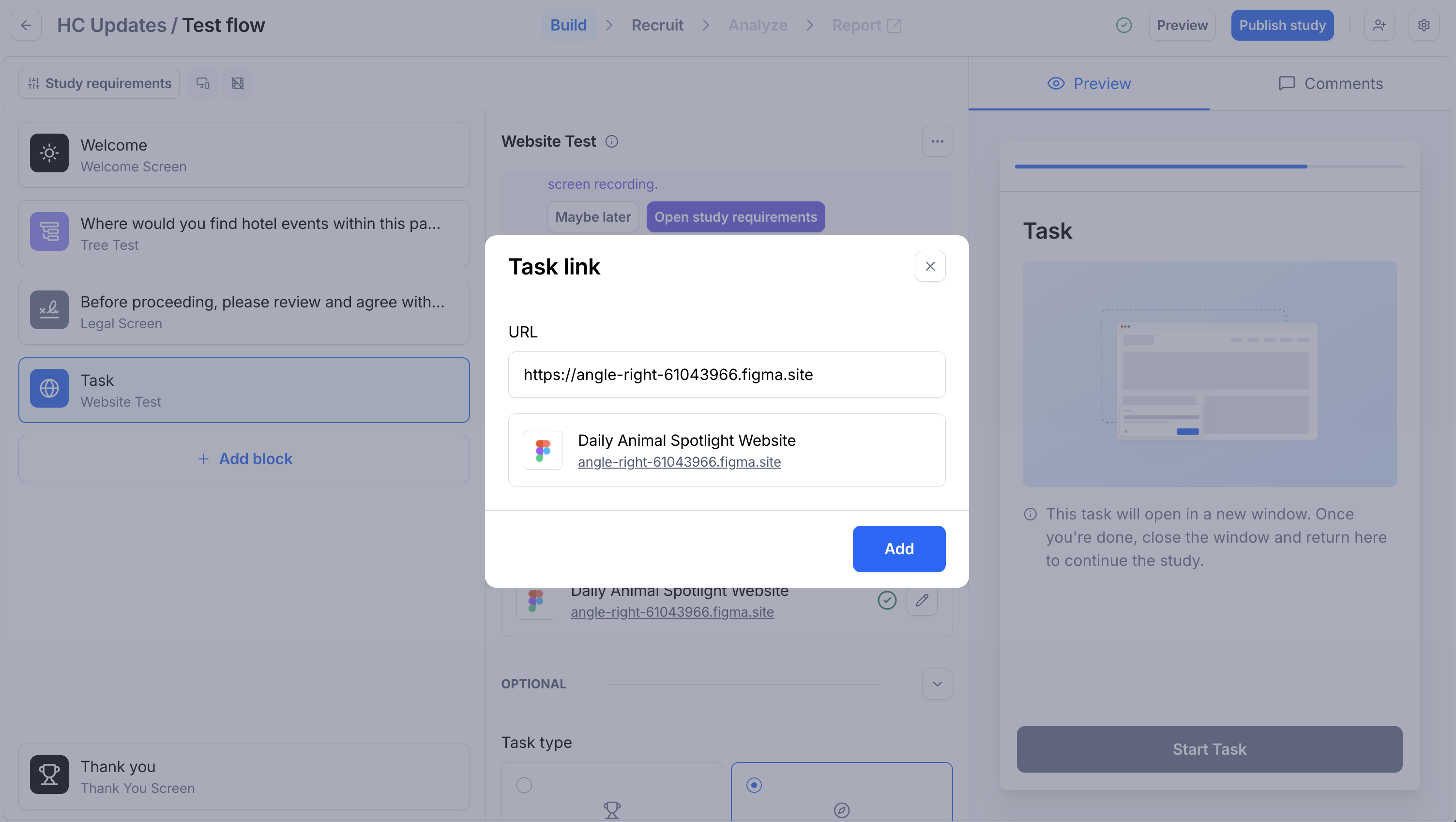This screenshot has width=1456, height=822.
Task: Select the Website Test globe icon
Action: click(49, 388)
